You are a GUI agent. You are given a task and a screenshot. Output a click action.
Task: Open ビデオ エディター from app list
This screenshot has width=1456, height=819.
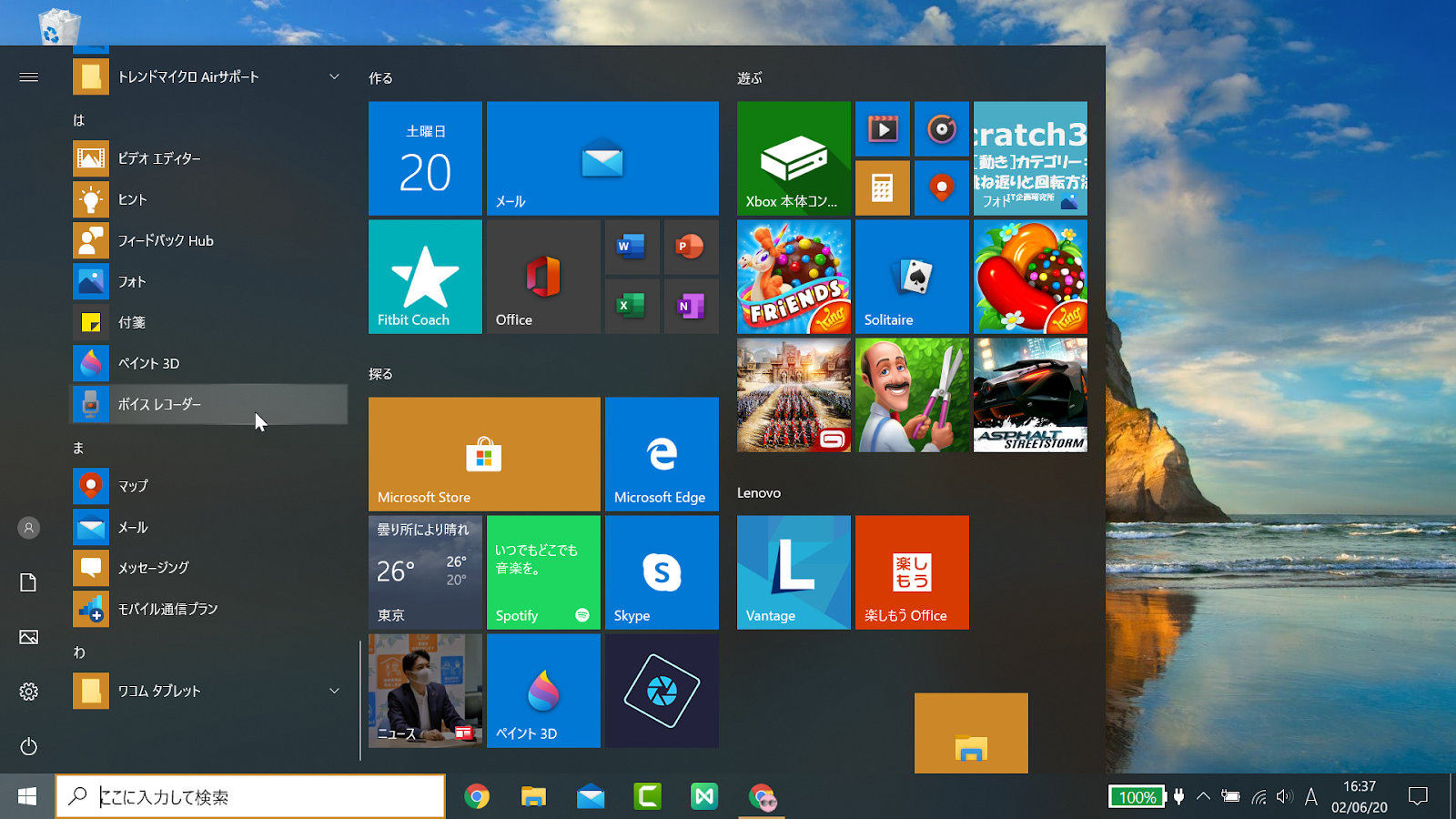(209, 158)
